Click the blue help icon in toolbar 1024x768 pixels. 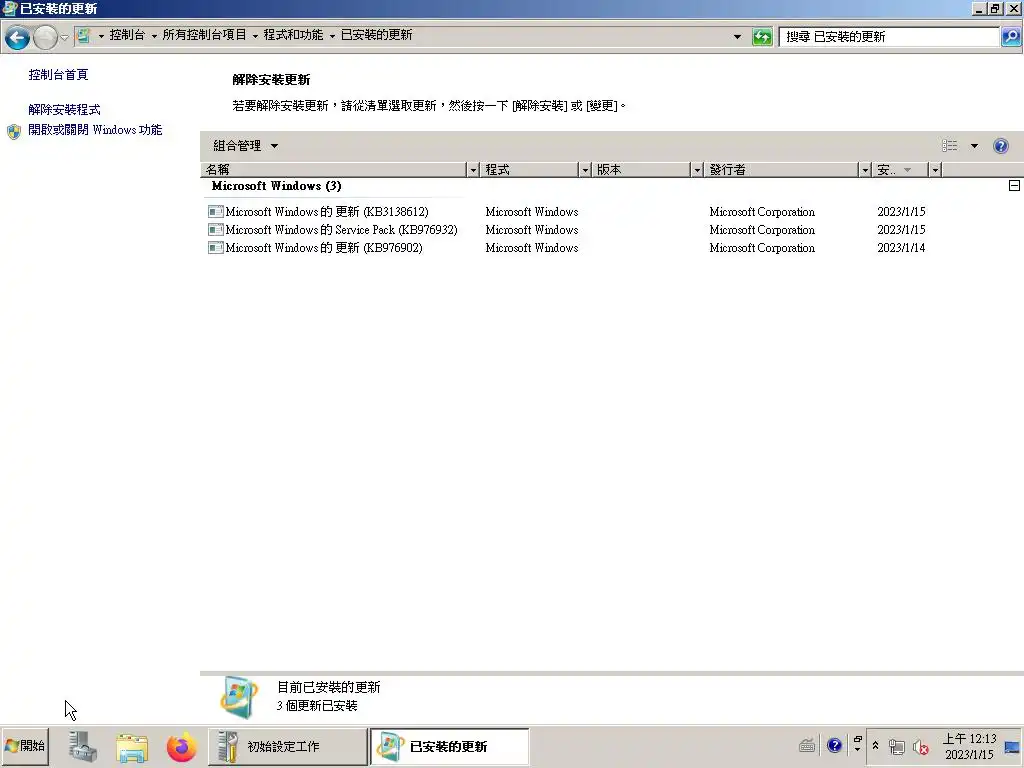pyautogui.click(x=1000, y=146)
